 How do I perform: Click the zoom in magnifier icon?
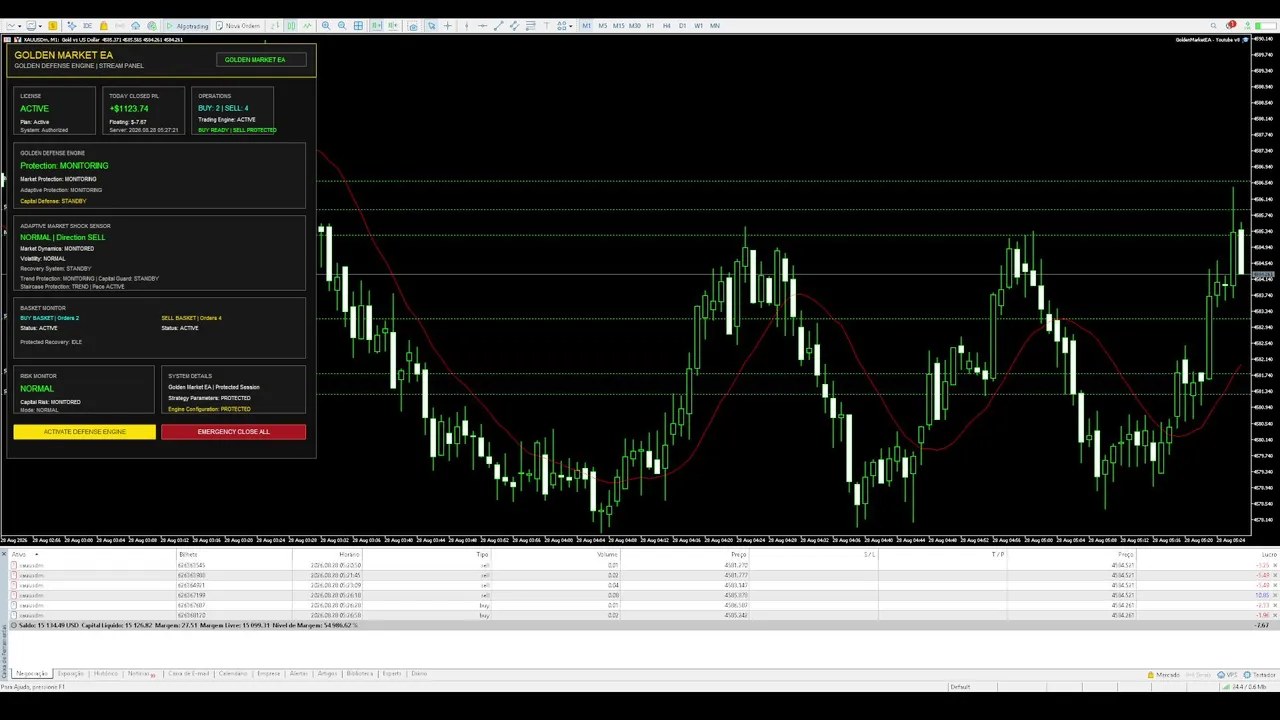coord(326,26)
